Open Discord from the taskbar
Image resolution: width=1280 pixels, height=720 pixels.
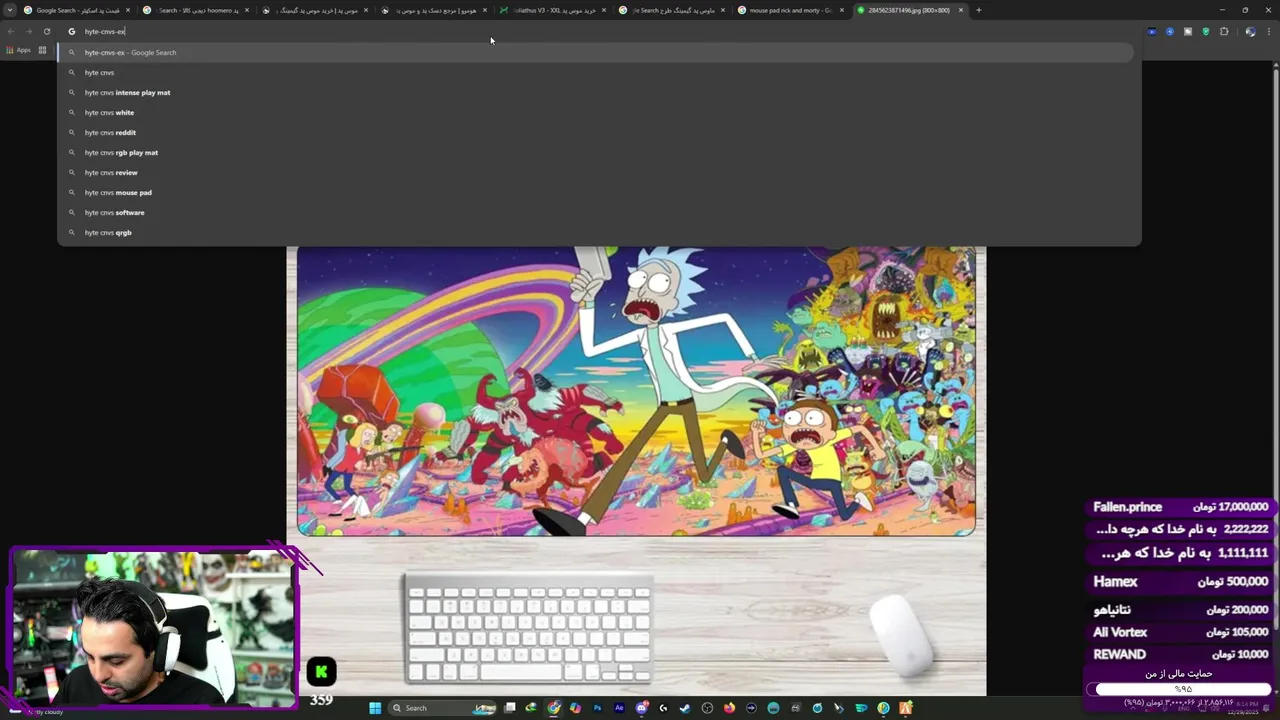(x=642, y=708)
